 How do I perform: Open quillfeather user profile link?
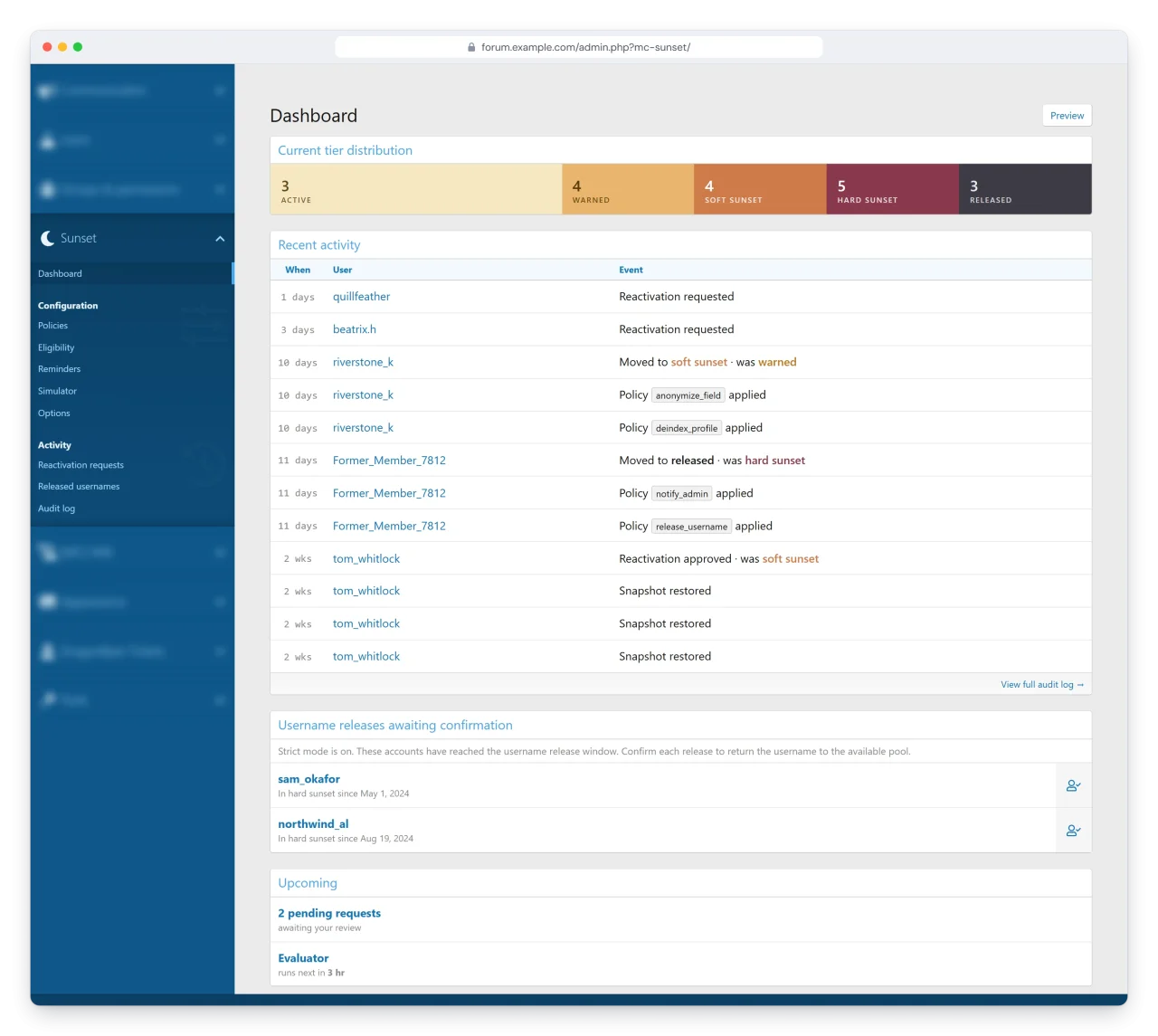point(361,297)
